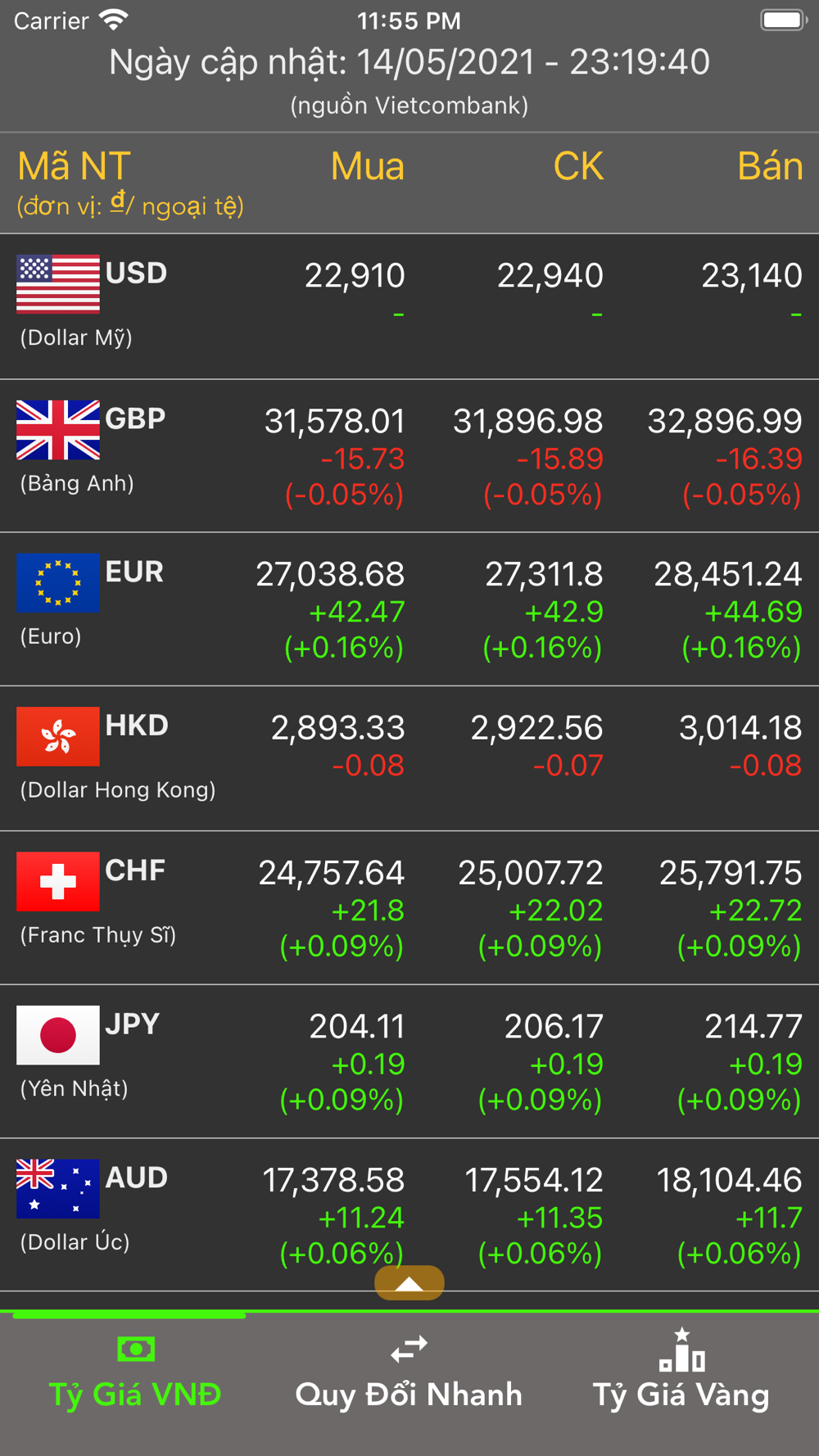Tap the update date line at top
The width and height of the screenshot is (819, 1456).
(x=409, y=62)
